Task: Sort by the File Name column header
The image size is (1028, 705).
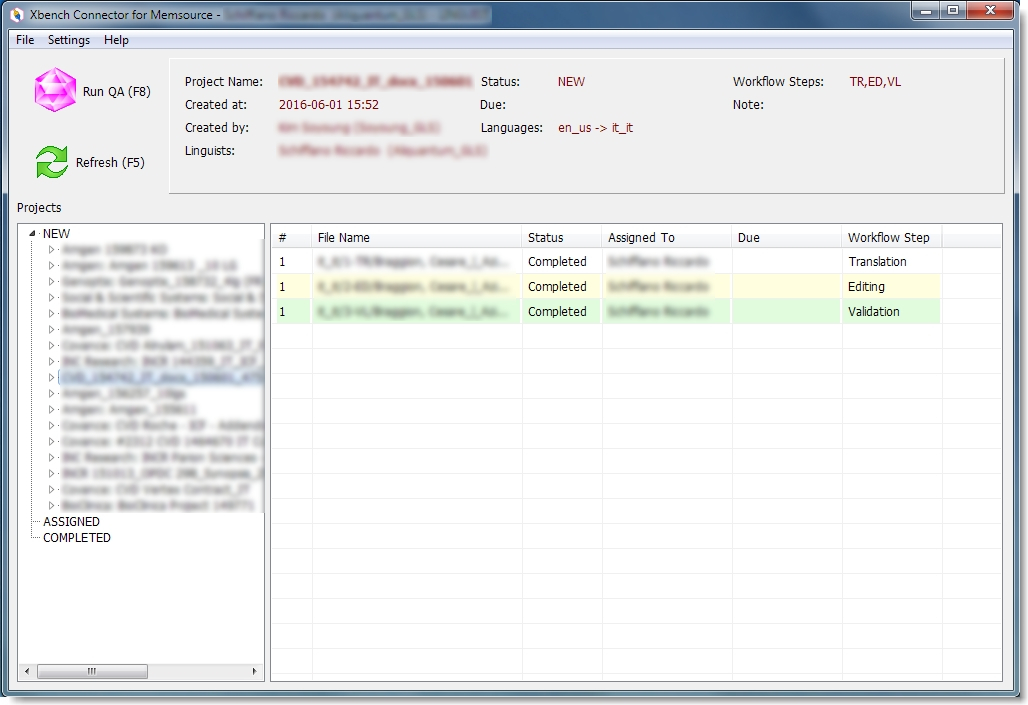Action: point(343,238)
